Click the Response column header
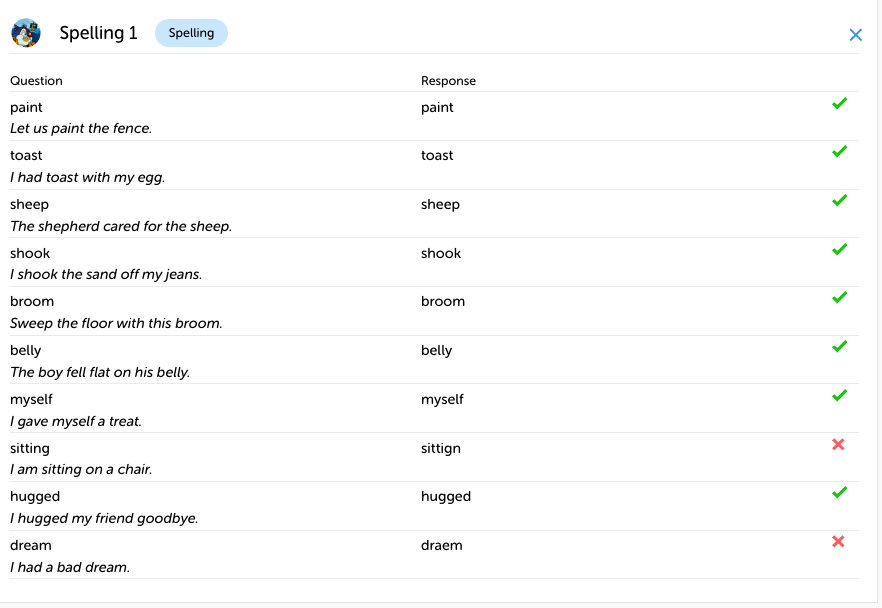Screen dimensions: 882x608 (448, 81)
